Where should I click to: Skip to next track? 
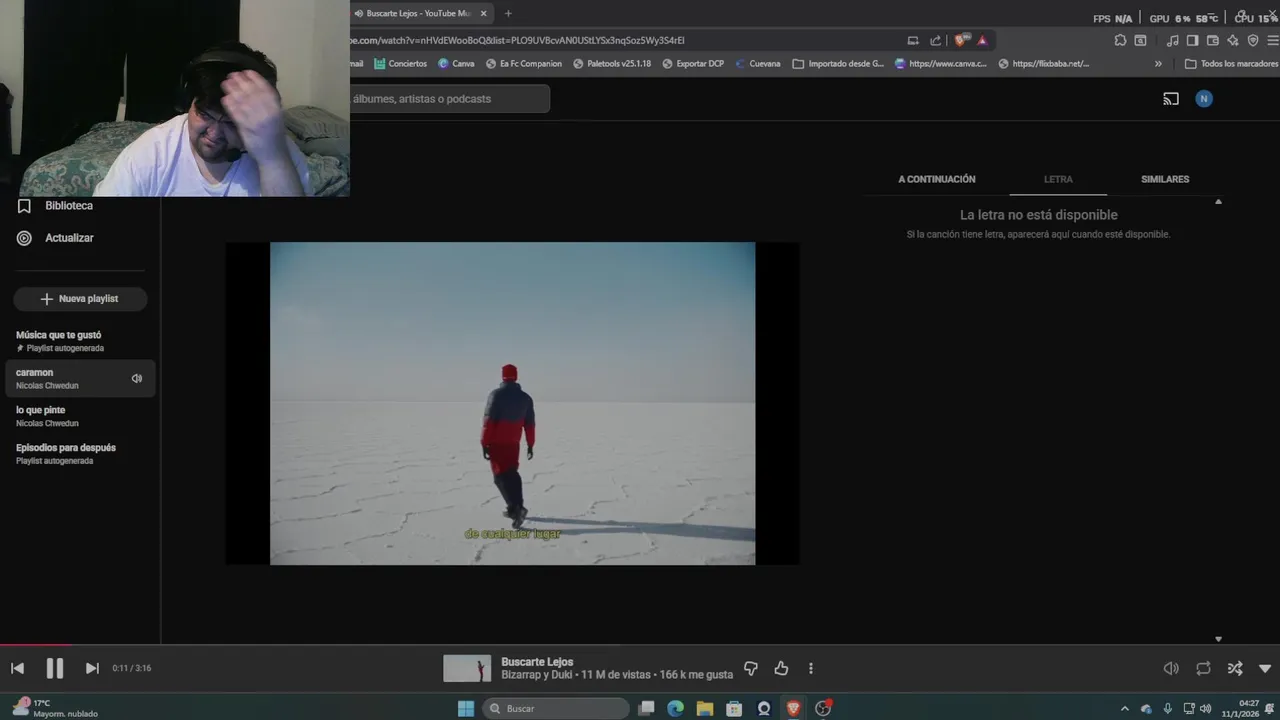tap(92, 668)
